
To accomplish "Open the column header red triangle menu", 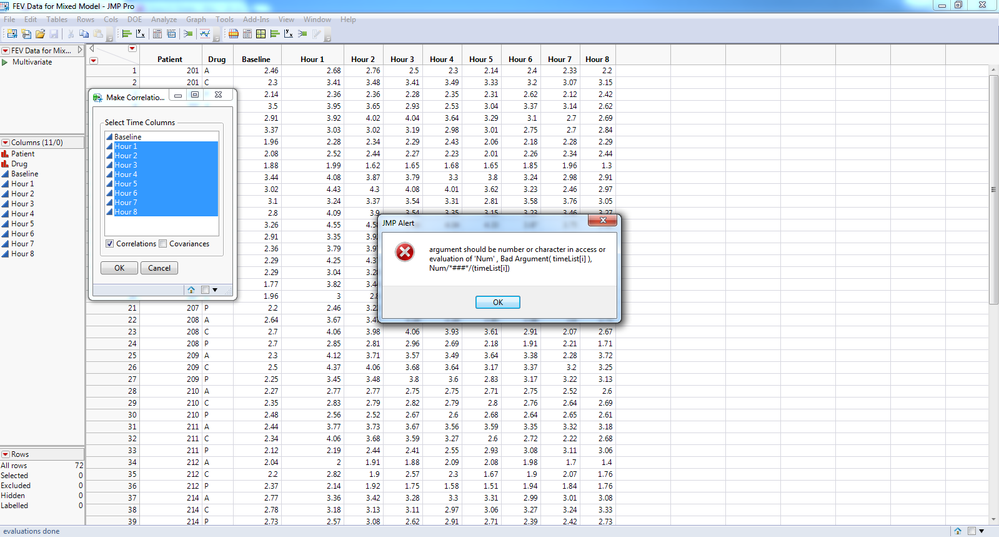I will click(133, 48).
